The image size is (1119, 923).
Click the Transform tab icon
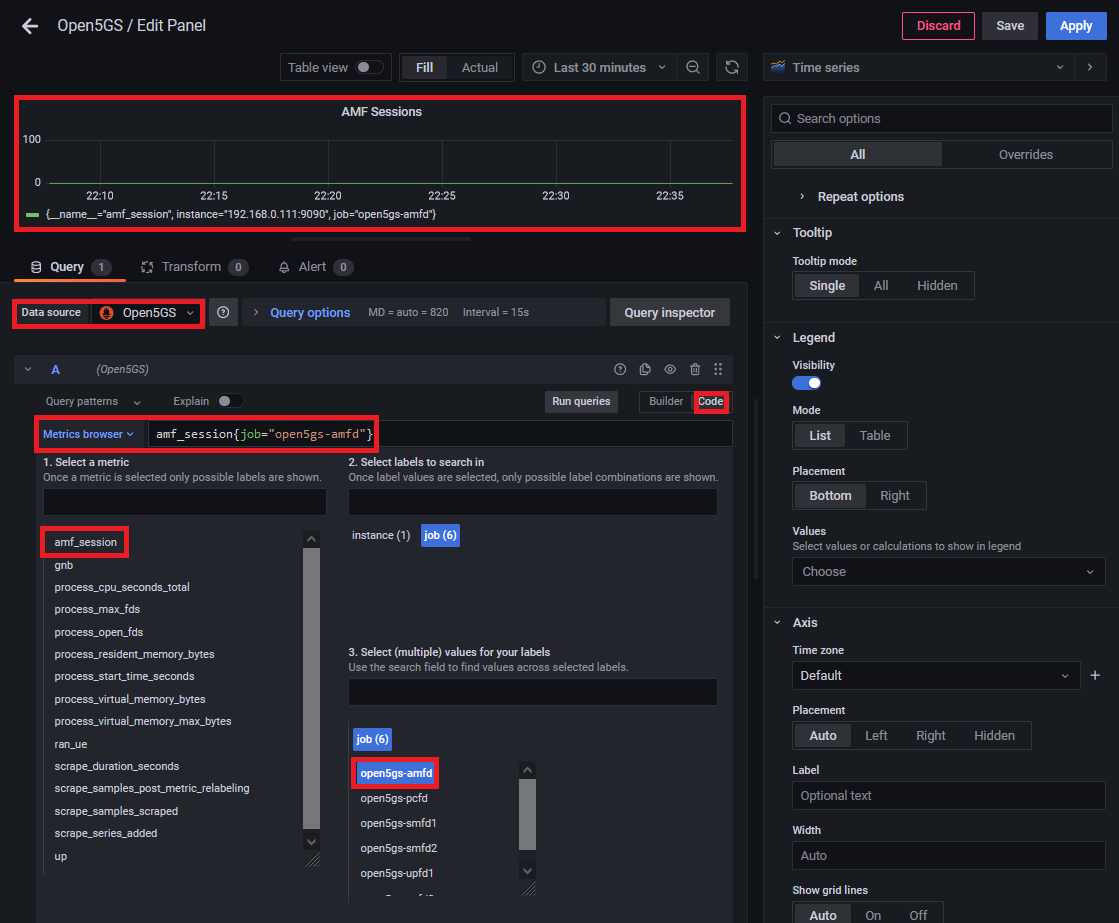pyautogui.click(x=147, y=267)
